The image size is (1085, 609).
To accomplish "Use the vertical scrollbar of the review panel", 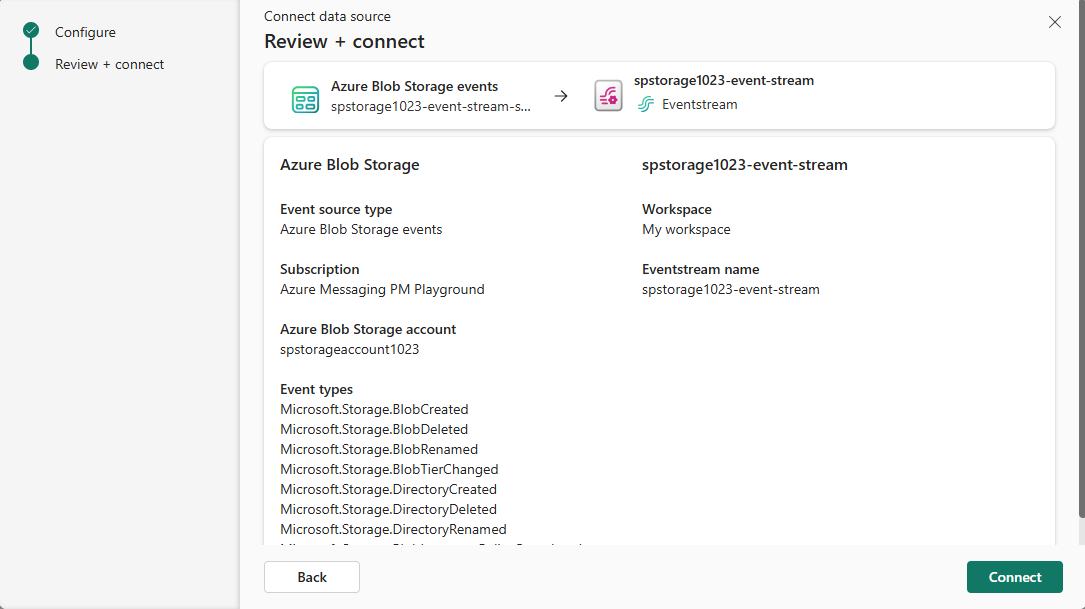I will coord(1082,260).
